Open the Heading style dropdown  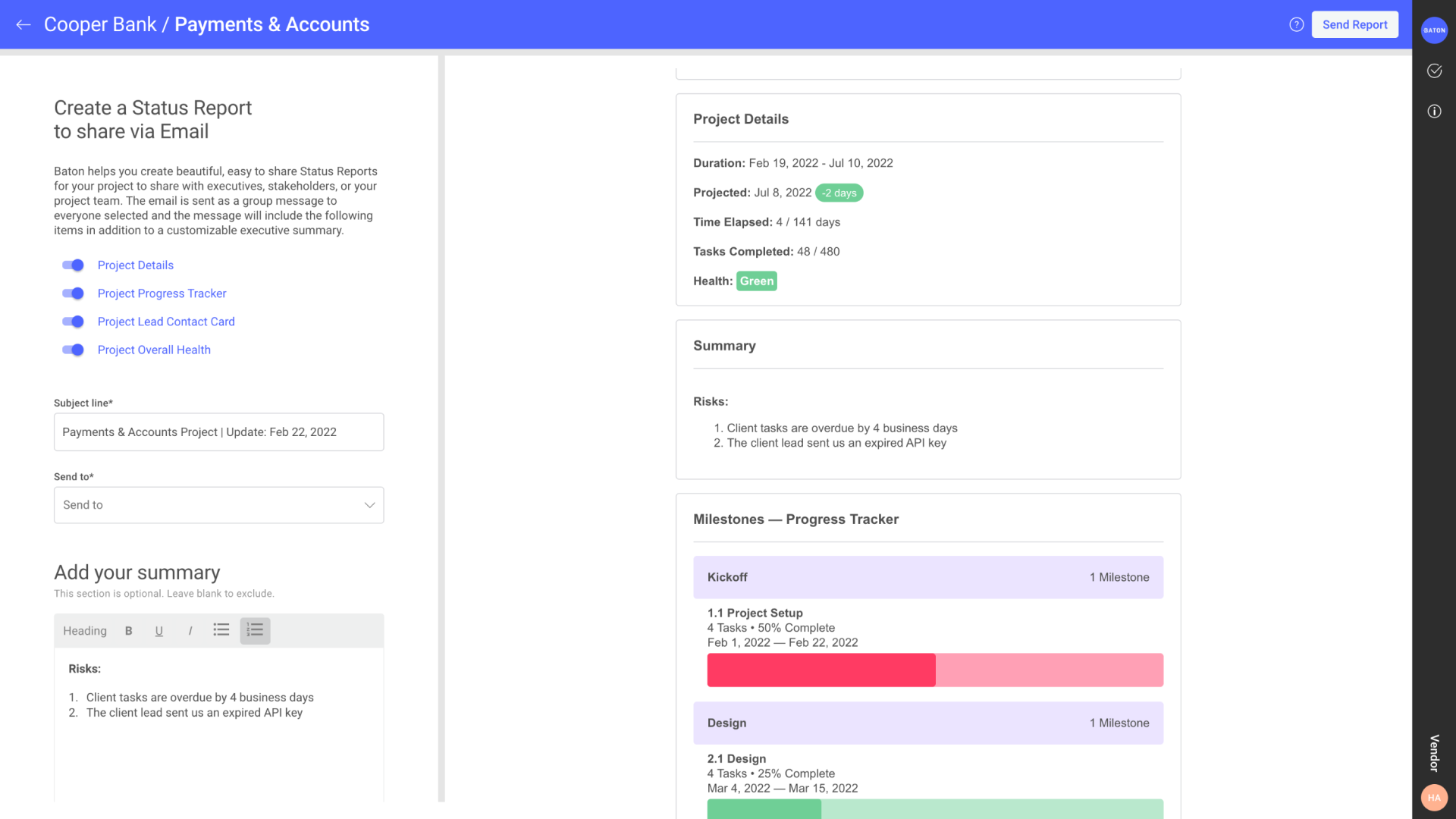[84, 631]
